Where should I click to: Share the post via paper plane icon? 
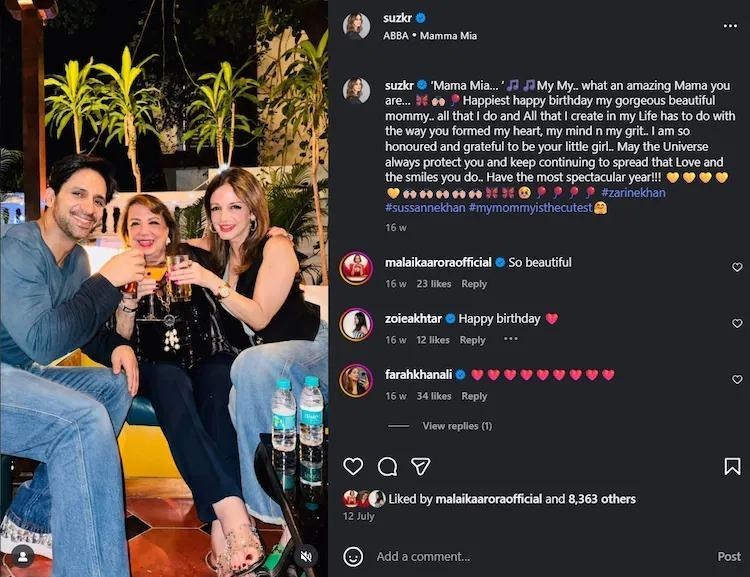[421, 466]
